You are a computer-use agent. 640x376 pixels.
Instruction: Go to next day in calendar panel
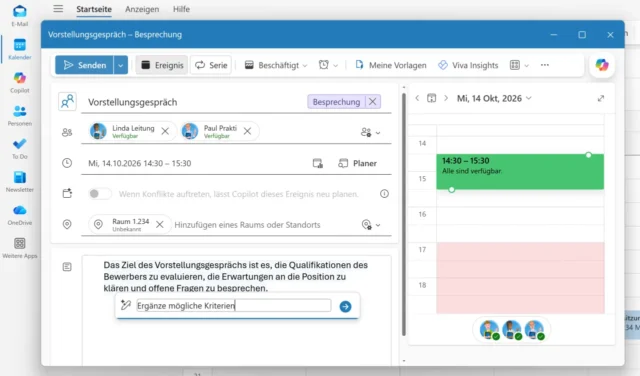click(x=446, y=98)
